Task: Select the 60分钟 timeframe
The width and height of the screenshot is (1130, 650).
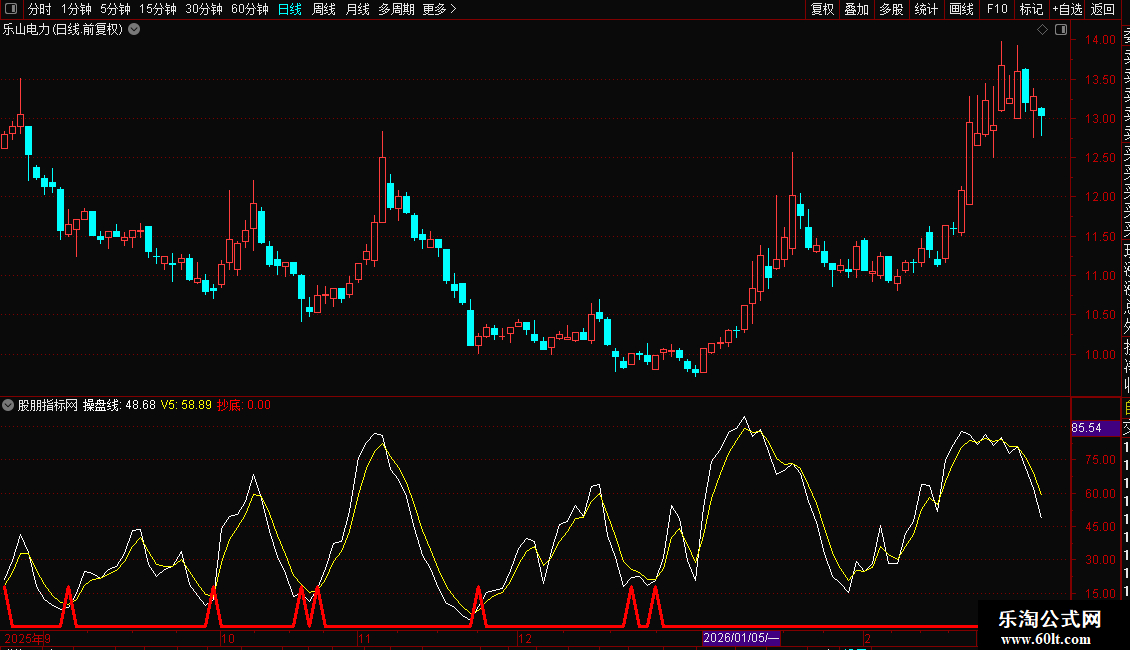Action: (x=250, y=9)
